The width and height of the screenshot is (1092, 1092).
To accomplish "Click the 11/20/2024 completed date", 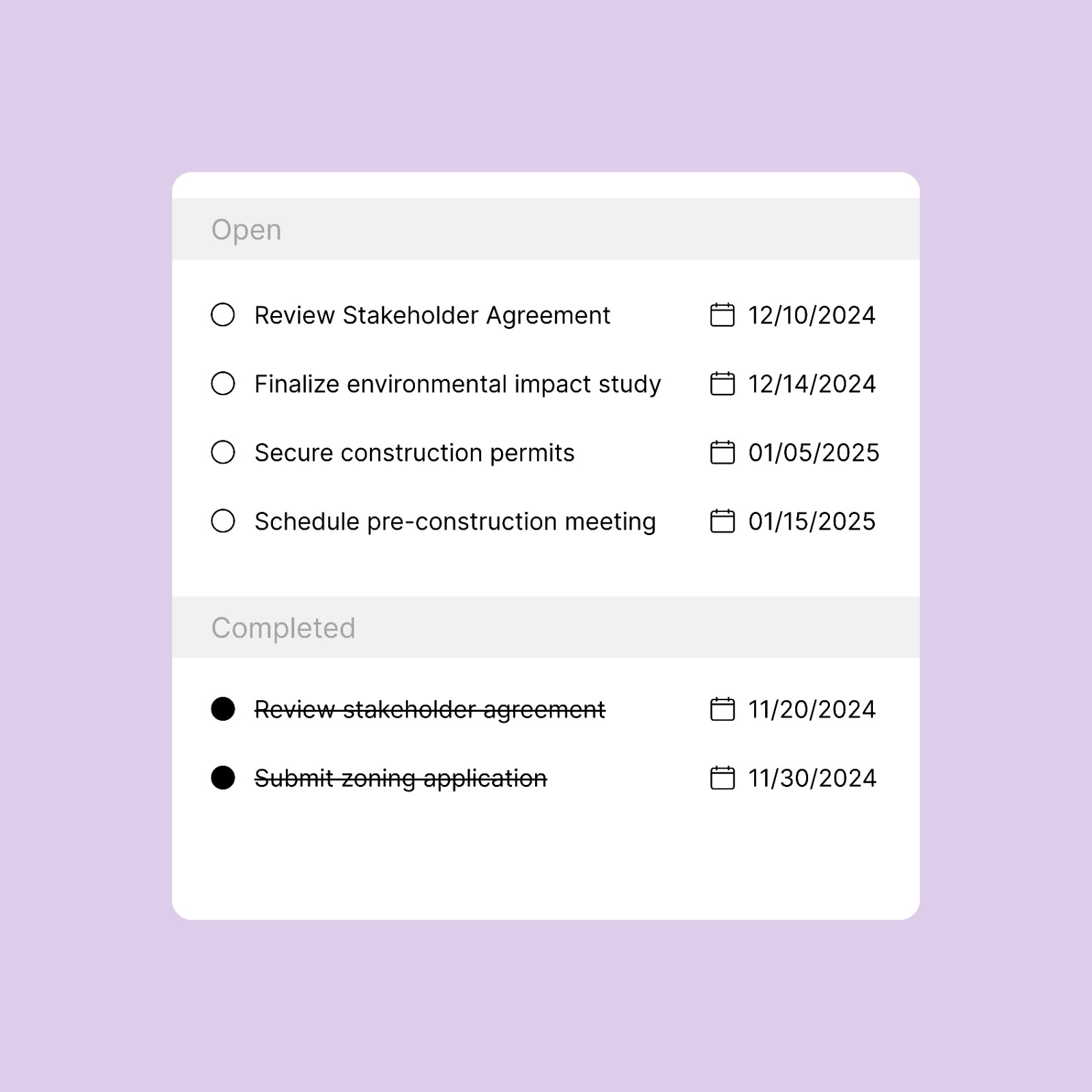I will tap(811, 710).
